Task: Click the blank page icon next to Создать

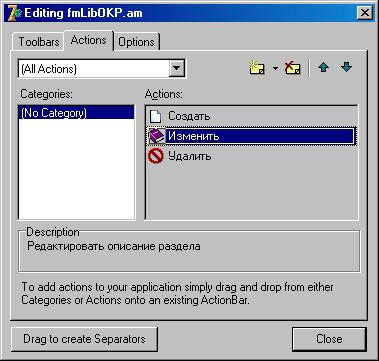Action: coord(155,116)
